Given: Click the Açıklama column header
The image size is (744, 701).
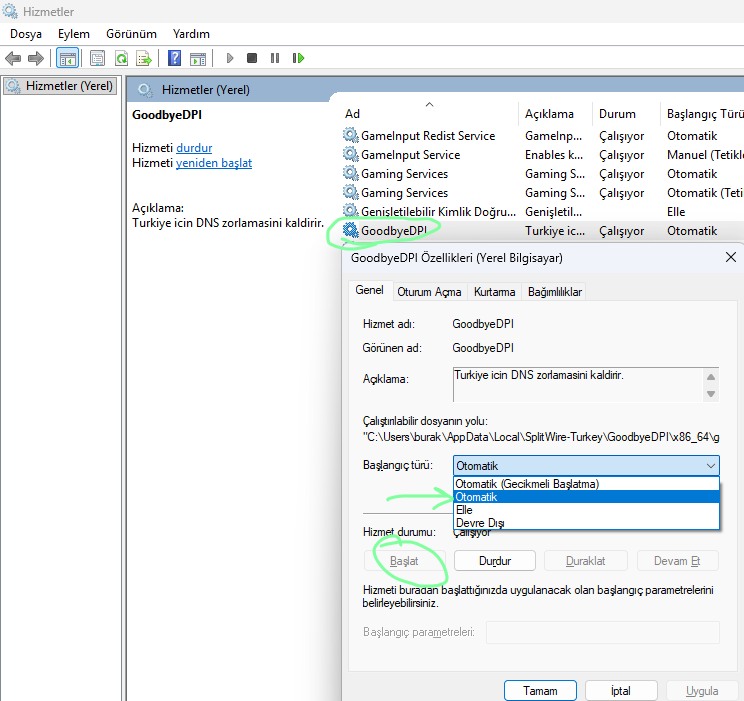Looking at the screenshot, I should [x=555, y=113].
